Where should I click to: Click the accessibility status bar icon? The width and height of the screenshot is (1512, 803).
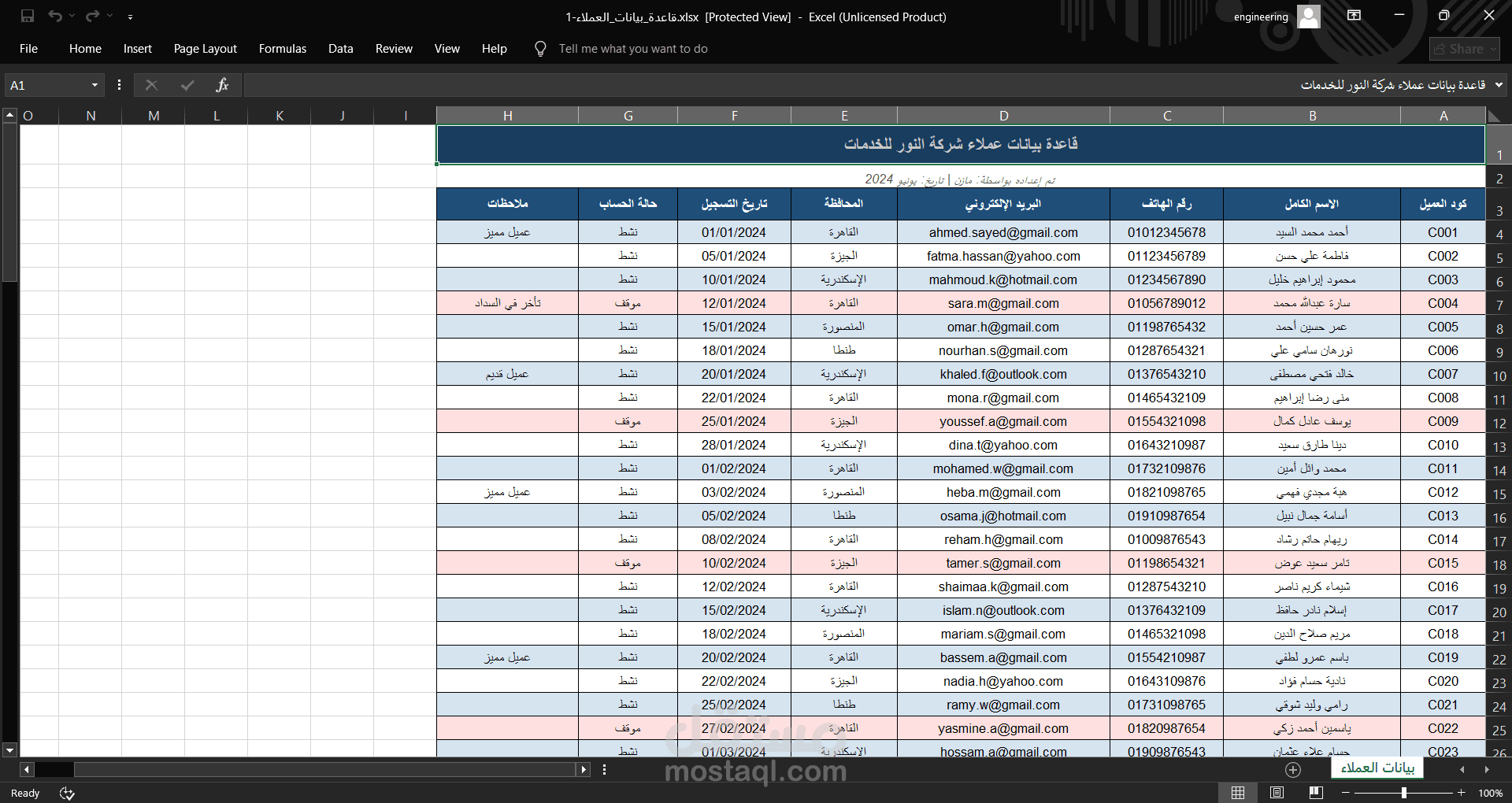point(67,794)
